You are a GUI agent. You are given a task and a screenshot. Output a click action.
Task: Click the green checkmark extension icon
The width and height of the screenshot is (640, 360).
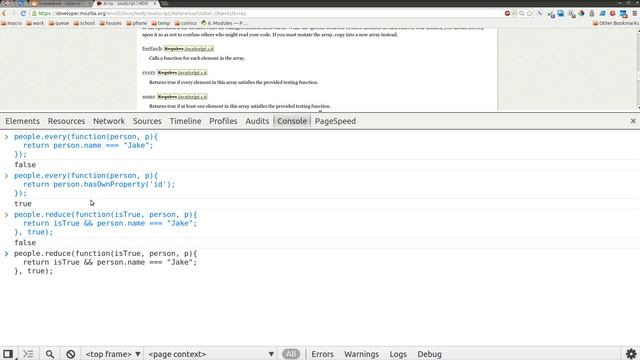point(551,14)
